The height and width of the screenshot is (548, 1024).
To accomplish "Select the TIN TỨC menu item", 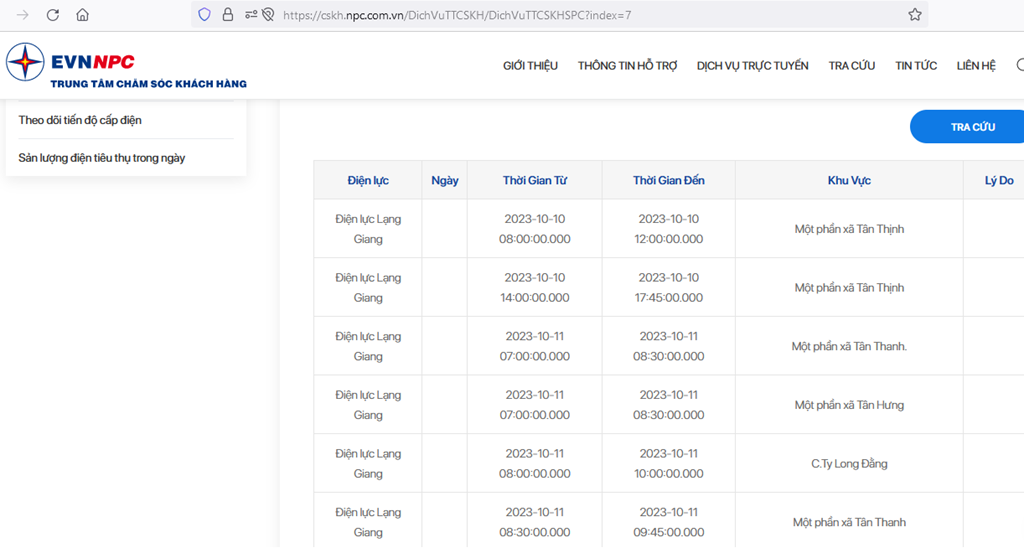I will [916, 65].
